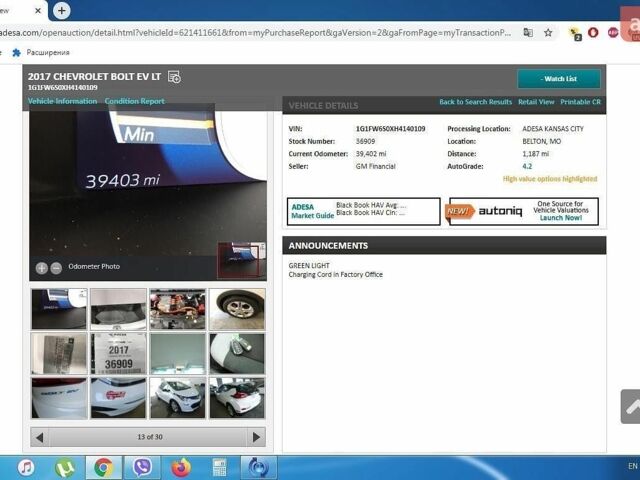The width and height of the screenshot is (640, 480).
Task: Select the odometer thumbnail photo
Action: point(59,309)
